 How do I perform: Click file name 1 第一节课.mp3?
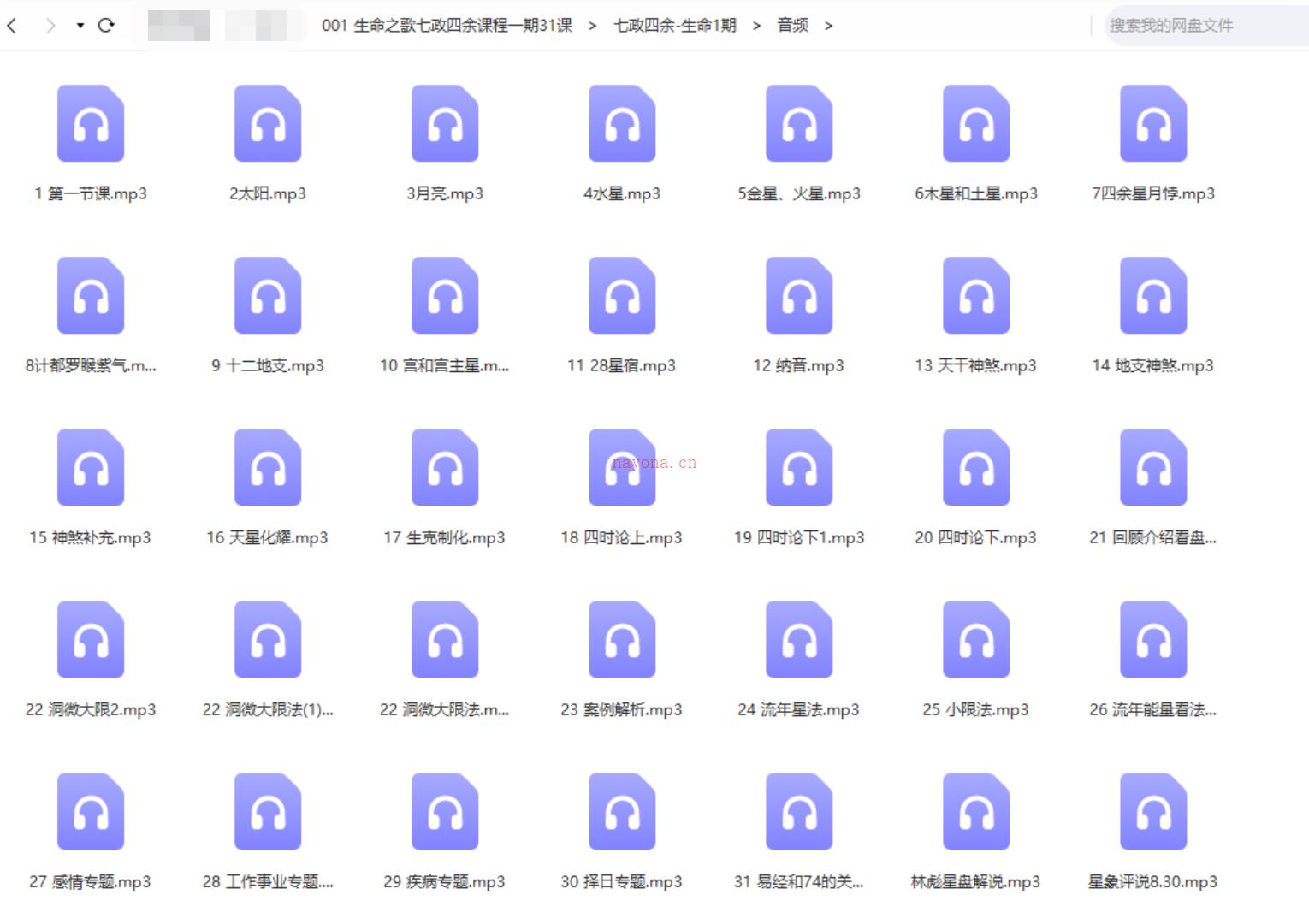pos(91,193)
